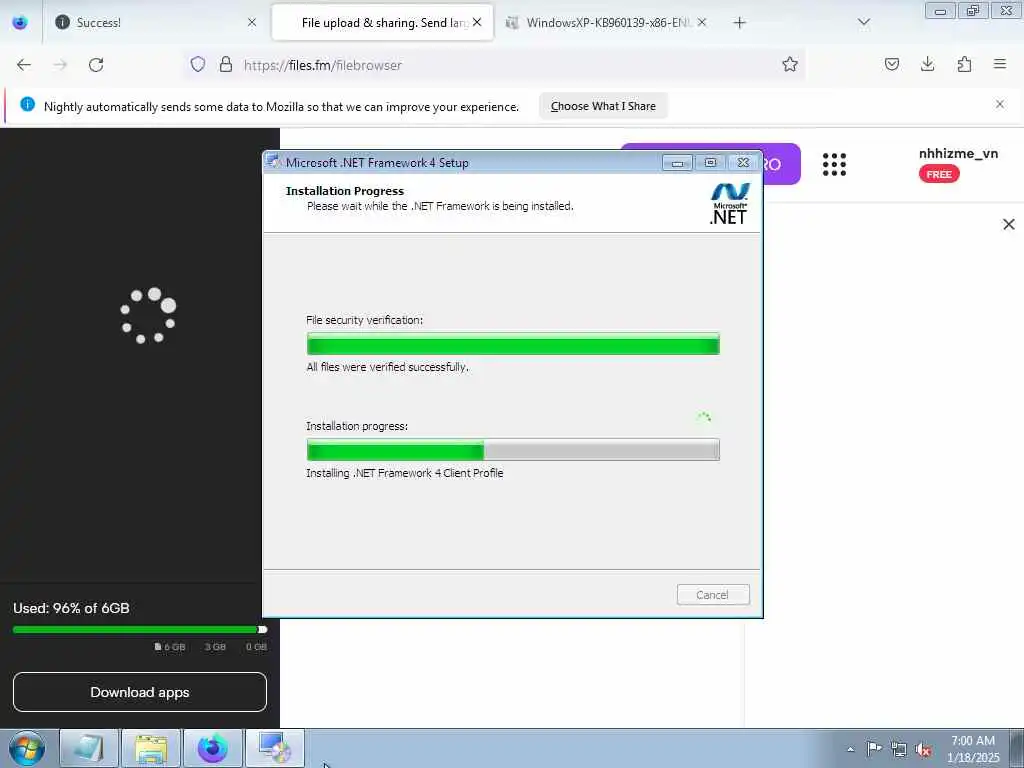Bookmark this page with the star icon
The width and height of the screenshot is (1024, 768).
point(790,64)
